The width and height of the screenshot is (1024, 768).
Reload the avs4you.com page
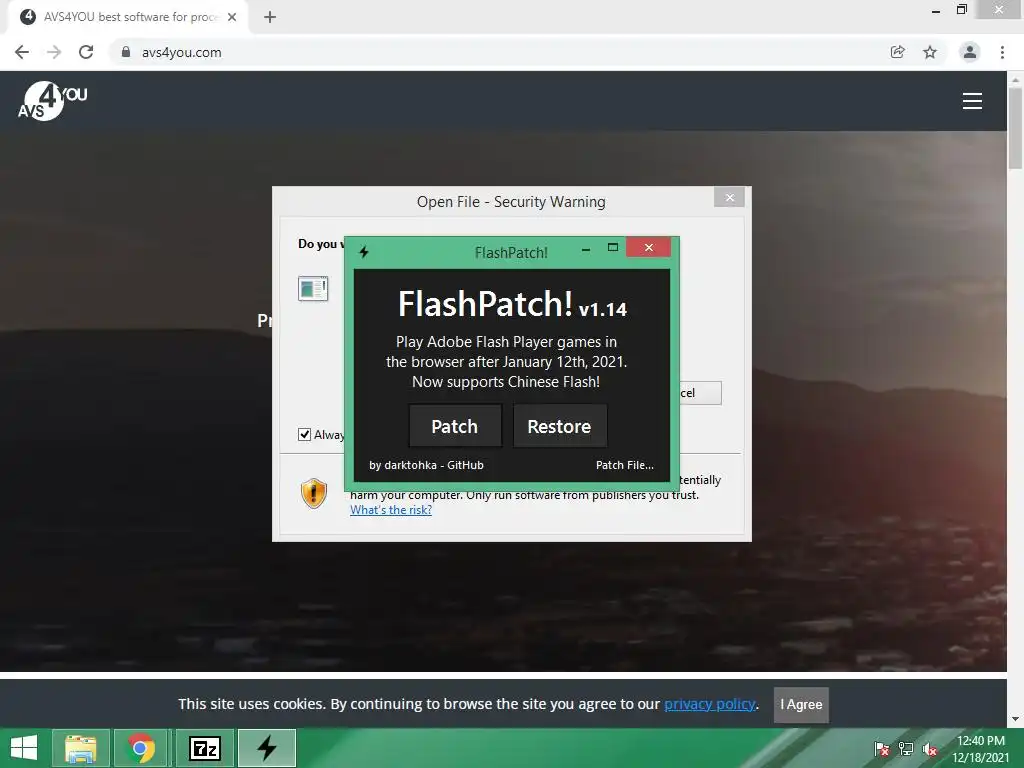coord(86,52)
